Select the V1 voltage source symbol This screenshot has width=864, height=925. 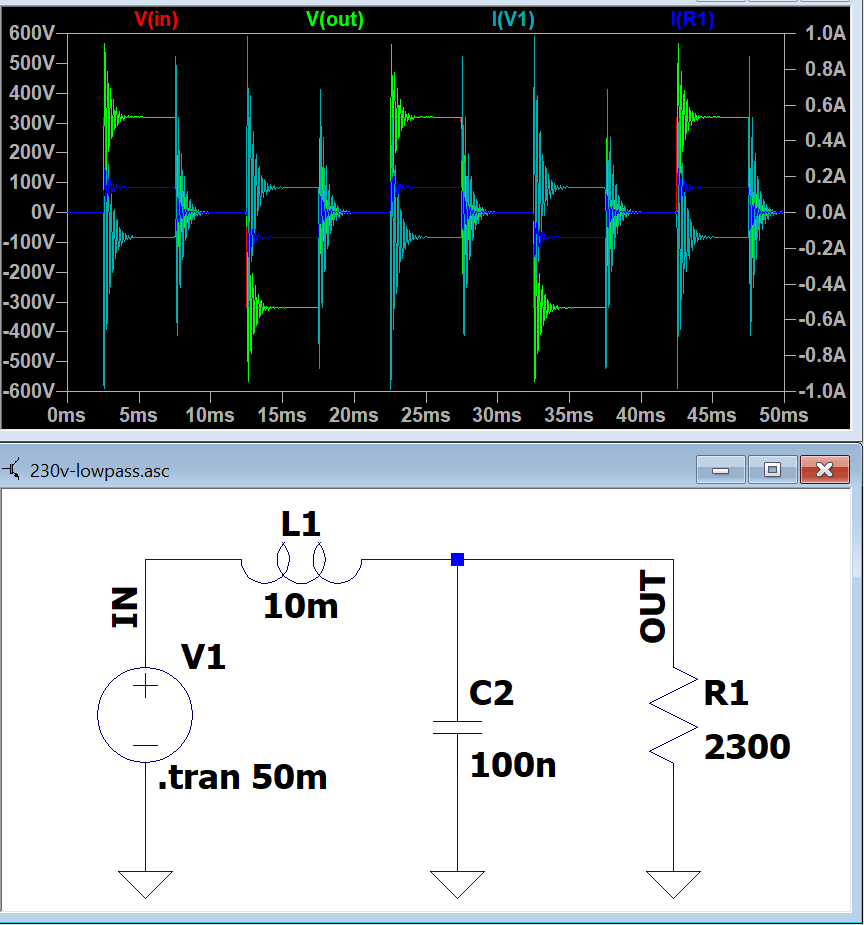coord(145,715)
